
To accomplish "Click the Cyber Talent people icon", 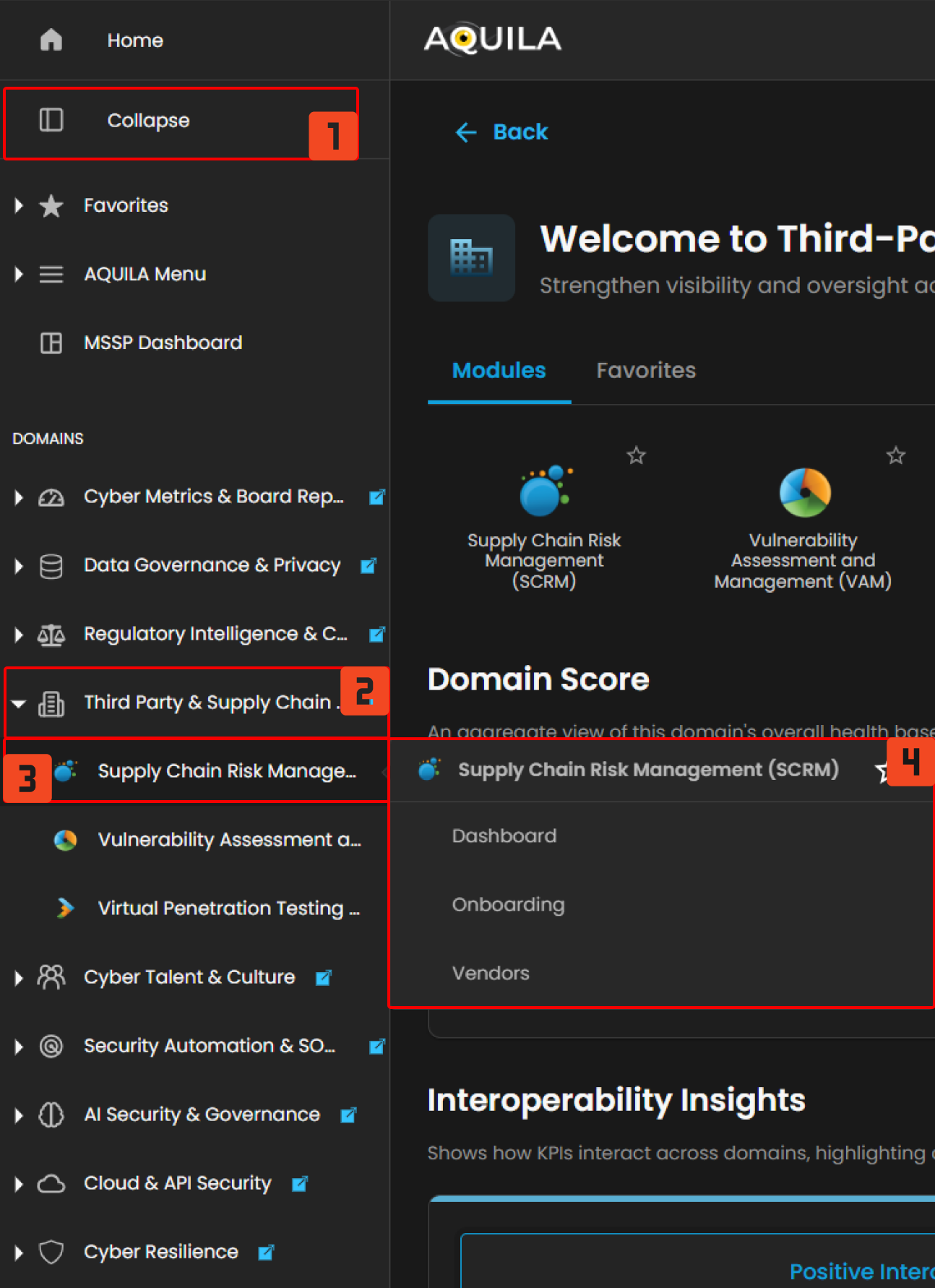I will coord(51,977).
